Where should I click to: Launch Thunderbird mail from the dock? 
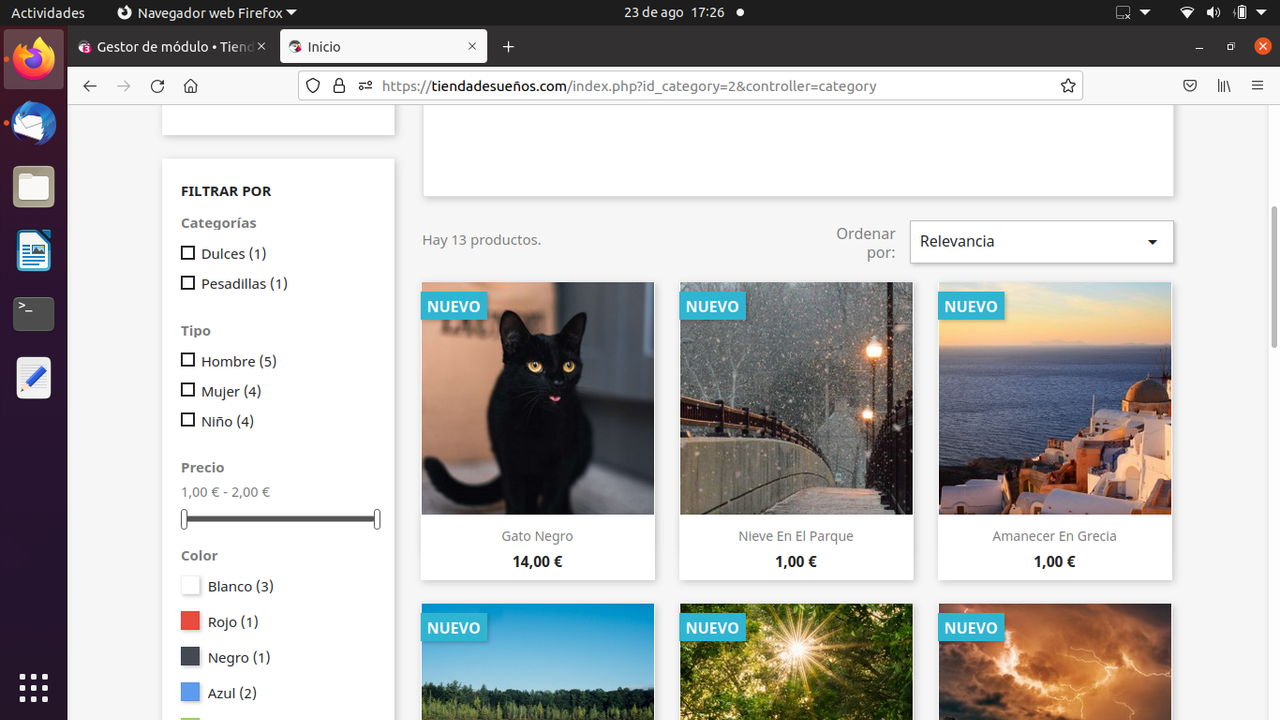pyautogui.click(x=34, y=123)
